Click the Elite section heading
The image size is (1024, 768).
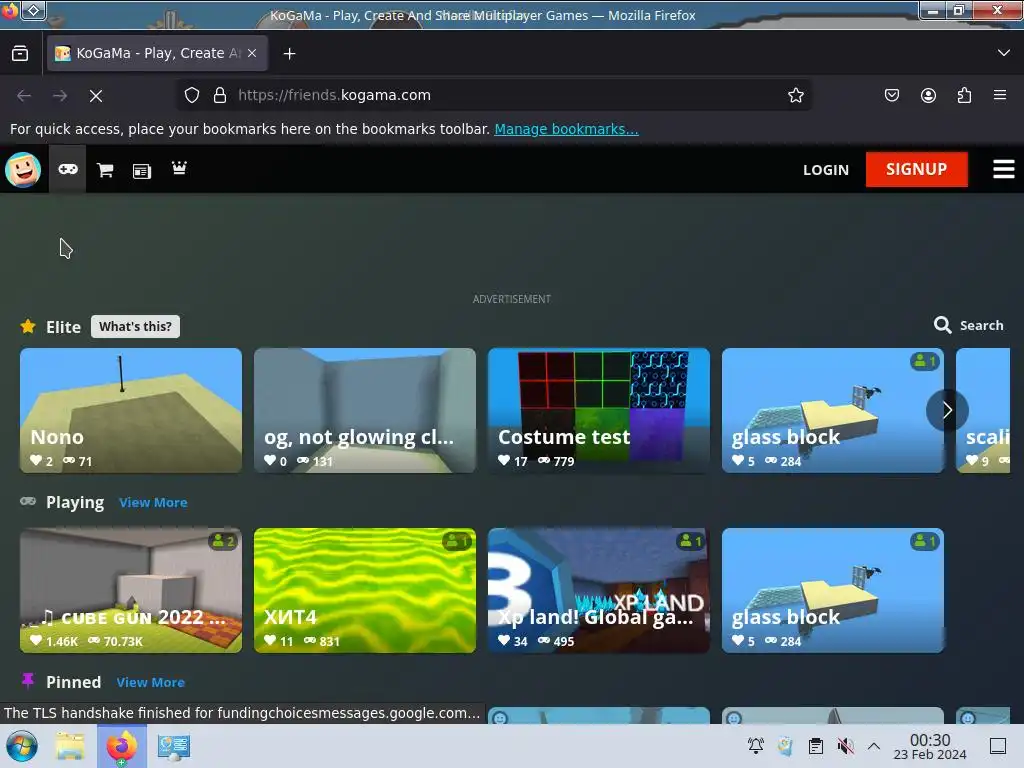click(x=63, y=327)
